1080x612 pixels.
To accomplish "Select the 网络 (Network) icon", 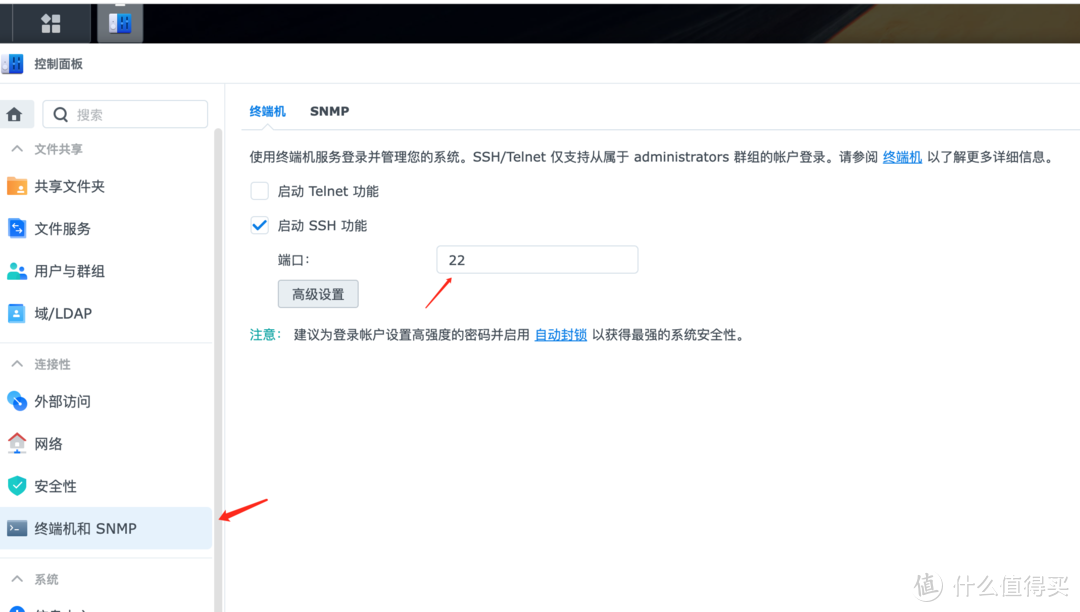I will click(18, 443).
